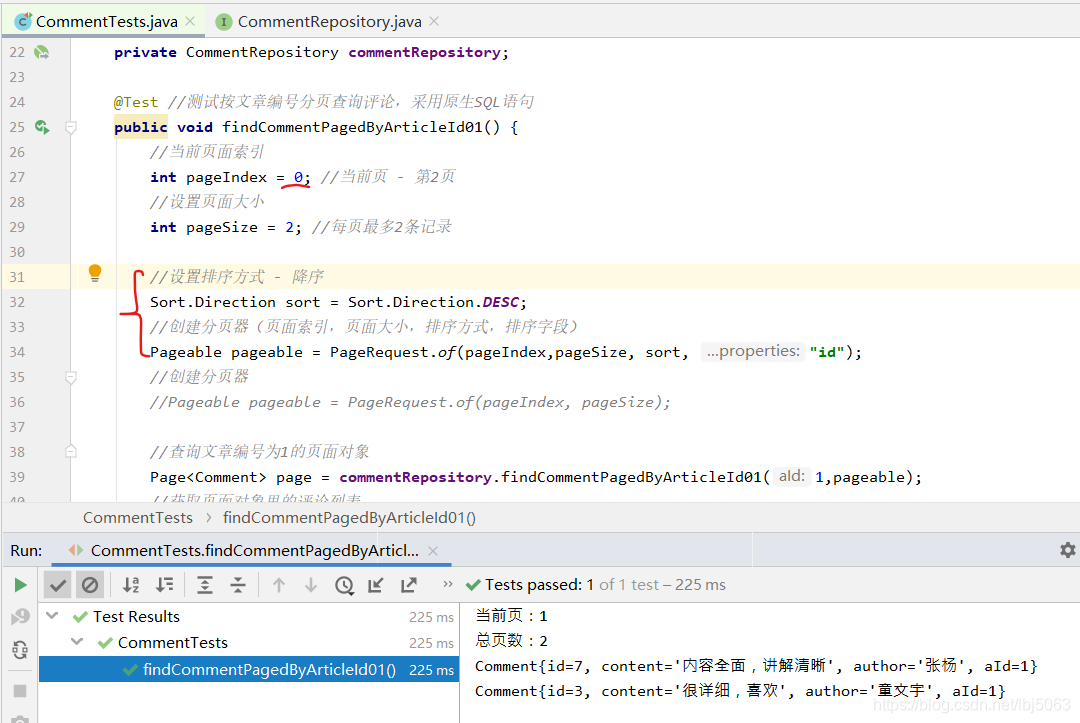Click the commentRepository field name on line 22
The image size is (1080, 723).
pyautogui.click(x=424, y=52)
